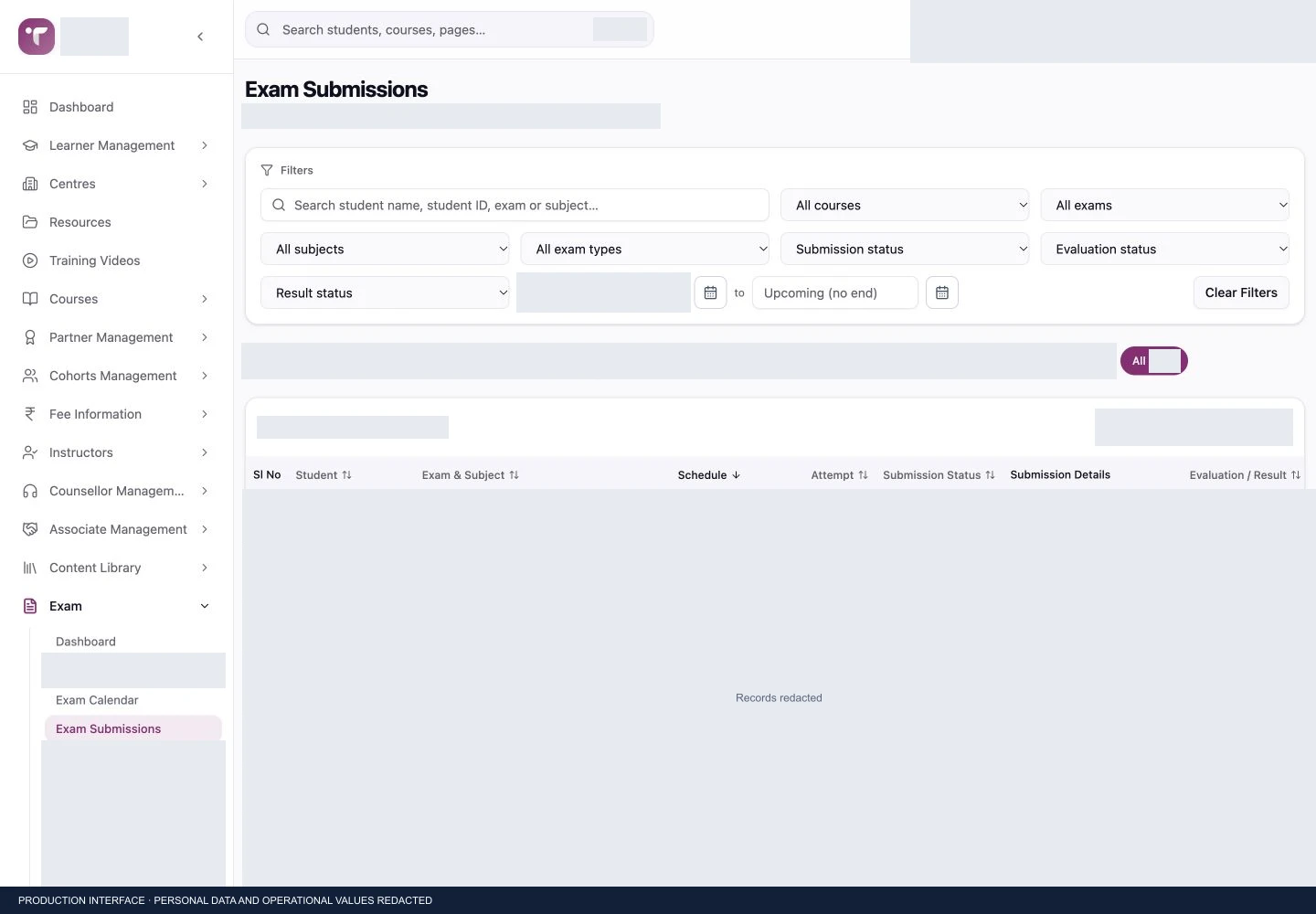Screen dimensions: 1316x914
Task: Sort by Submission Status column
Action: click(939, 475)
